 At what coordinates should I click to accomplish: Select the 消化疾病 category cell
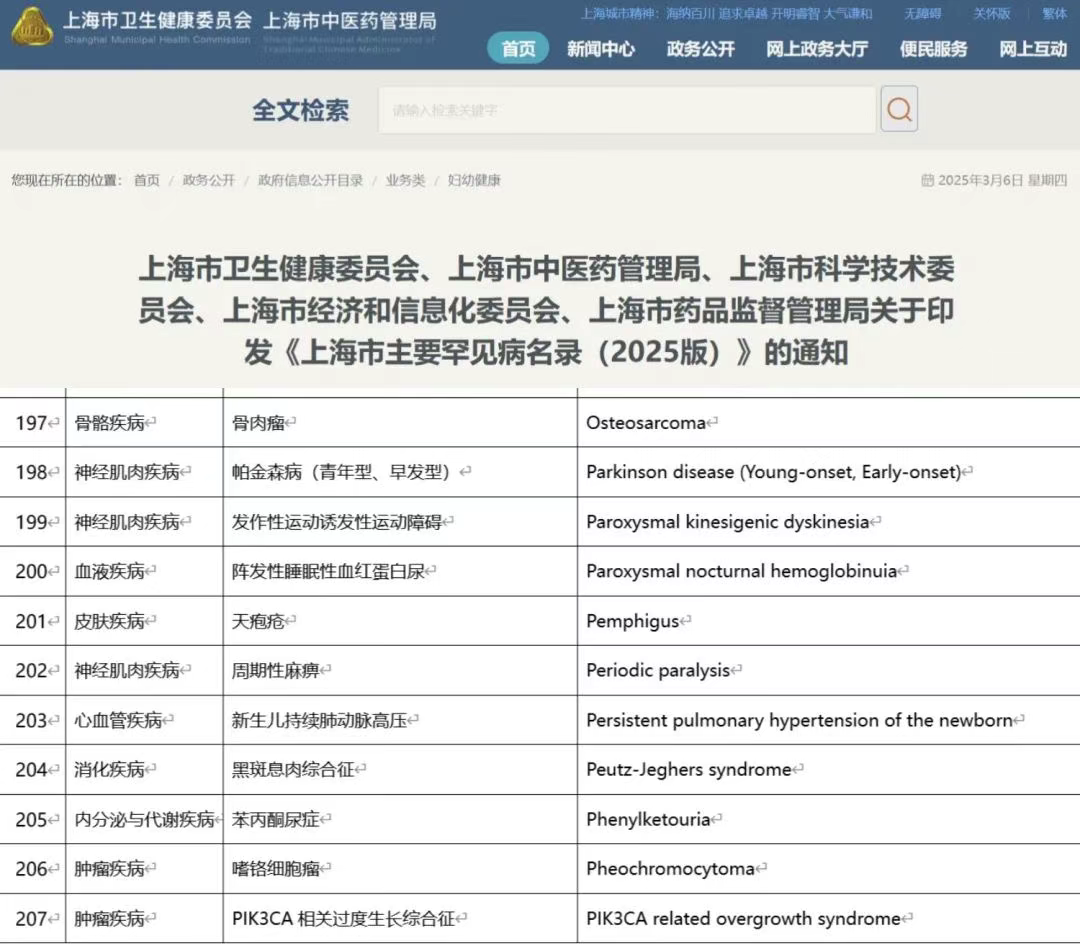click(x=145, y=770)
